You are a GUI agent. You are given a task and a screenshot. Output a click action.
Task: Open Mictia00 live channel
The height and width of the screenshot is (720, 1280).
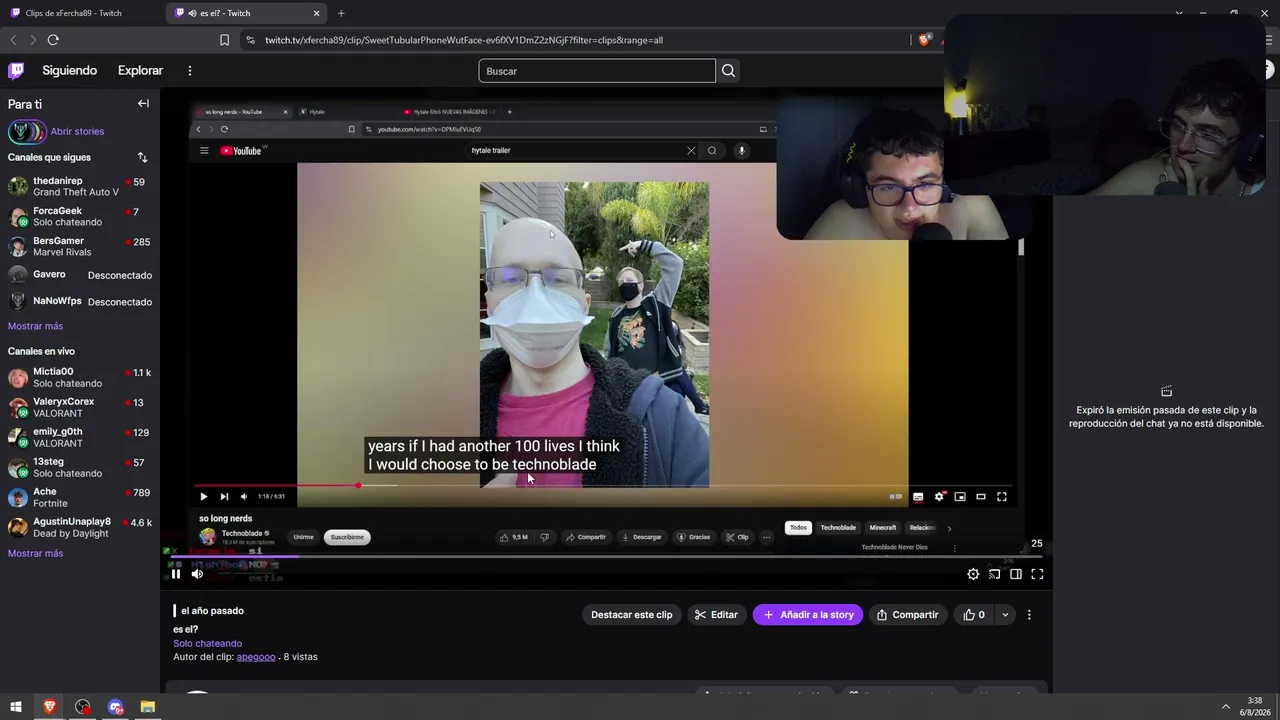(80, 377)
